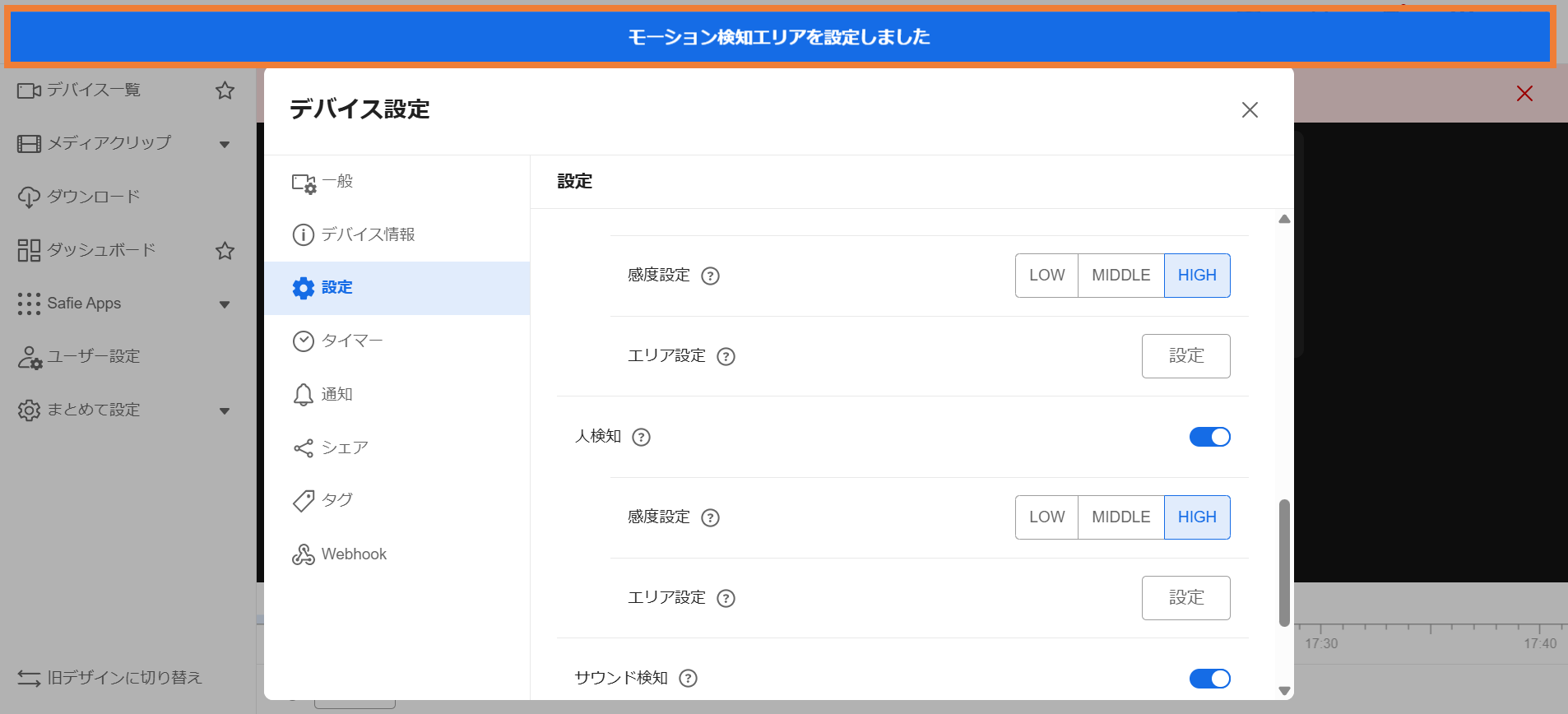The width and height of the screenshot is (1568, 714).
Task: Click the red X behind the dialog
Action: coord(1524,94)
